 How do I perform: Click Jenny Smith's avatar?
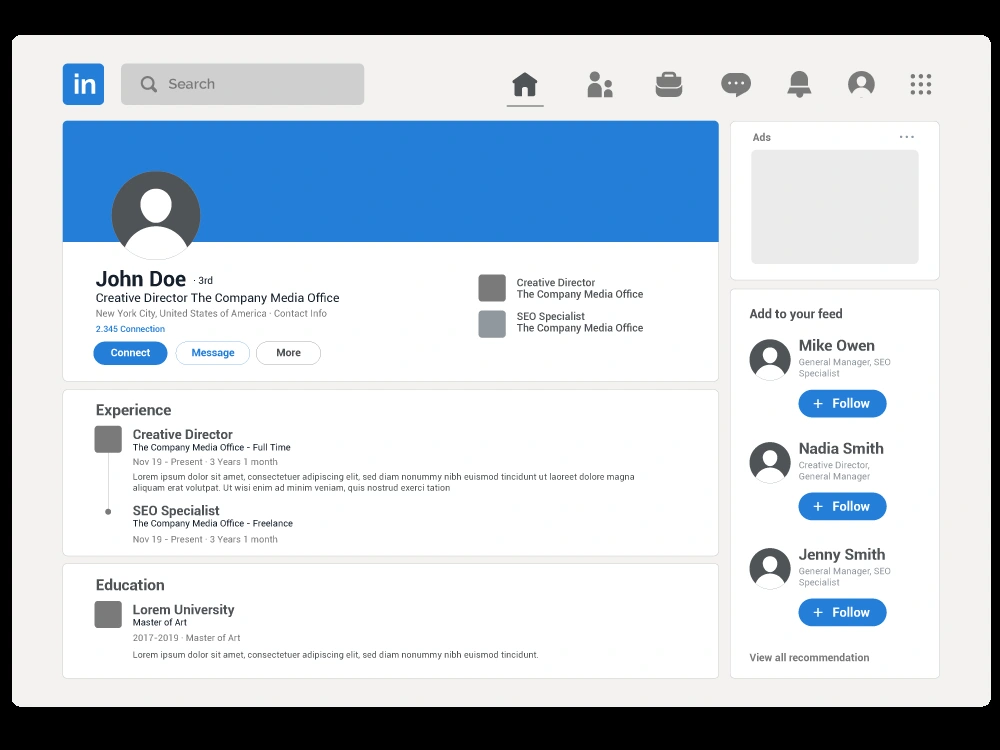tap(770, 568)
